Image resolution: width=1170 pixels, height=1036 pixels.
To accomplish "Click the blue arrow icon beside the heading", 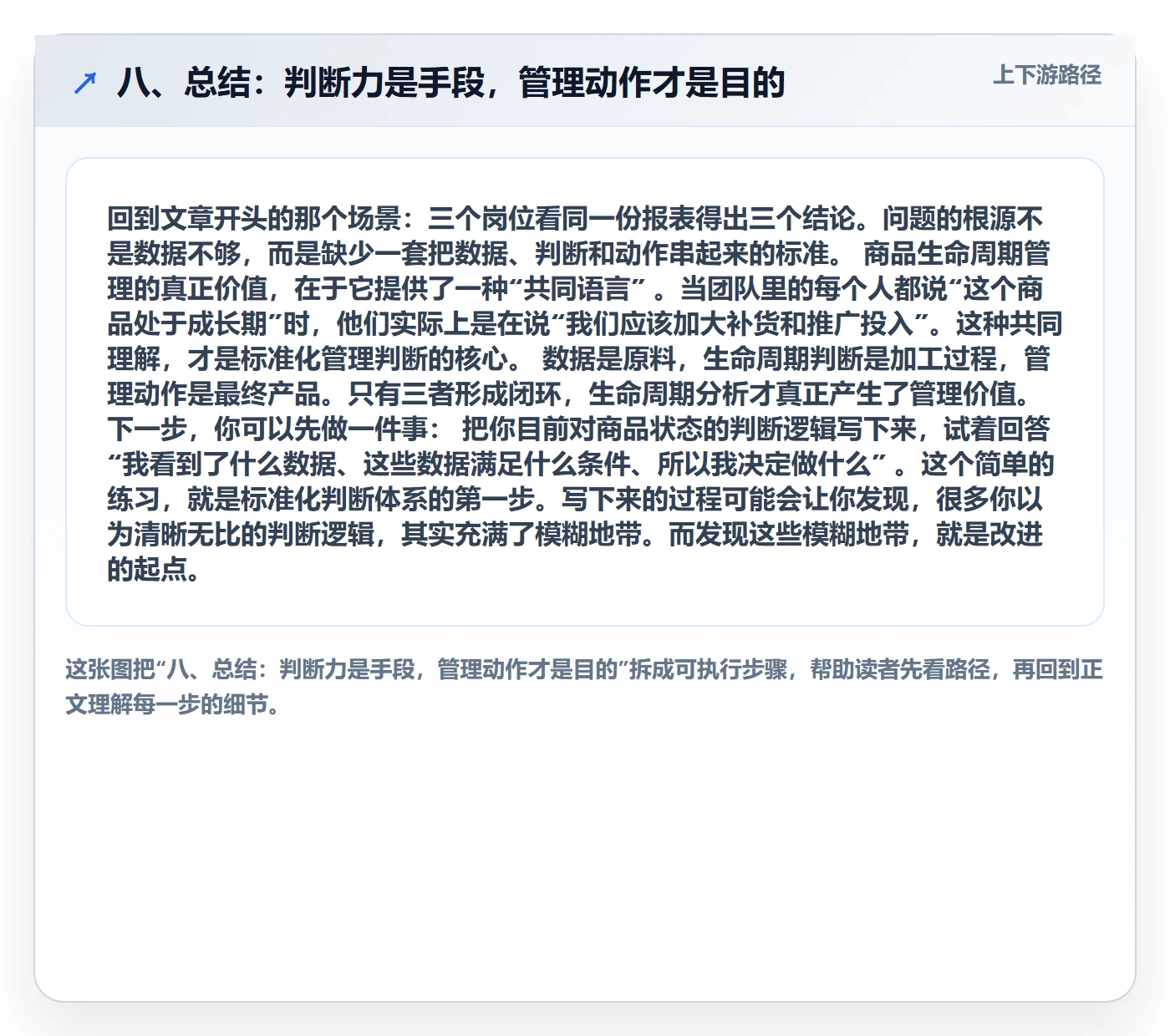I will pos(85,83).
